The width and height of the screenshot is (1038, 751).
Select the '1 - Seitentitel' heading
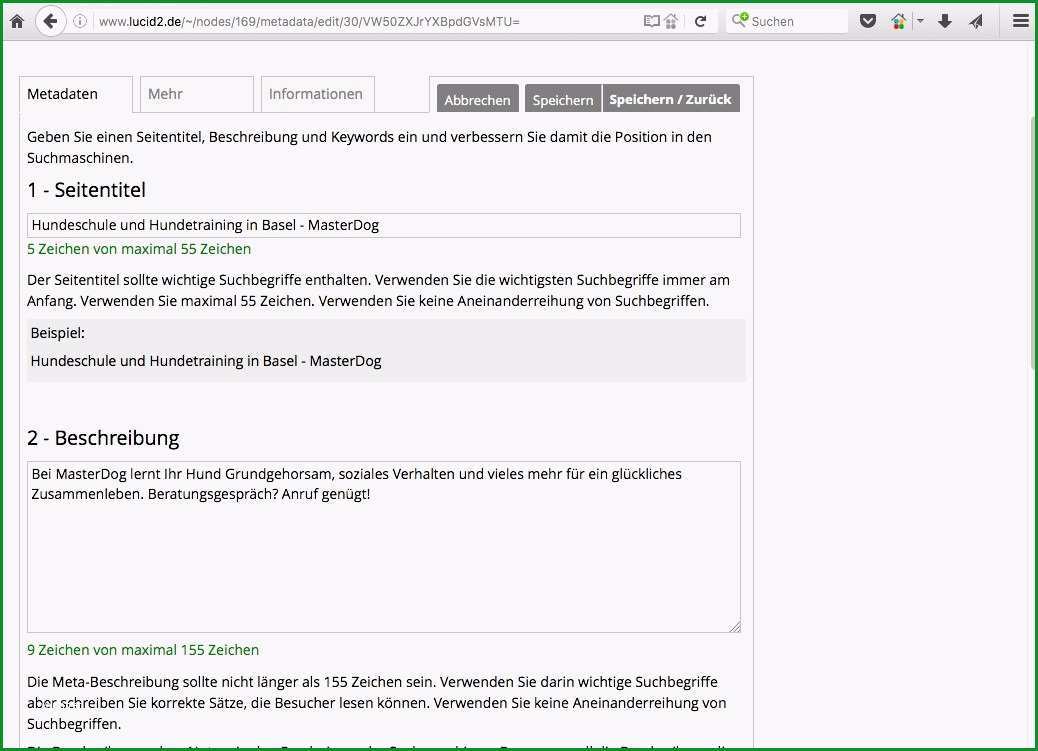click(86, 190)
